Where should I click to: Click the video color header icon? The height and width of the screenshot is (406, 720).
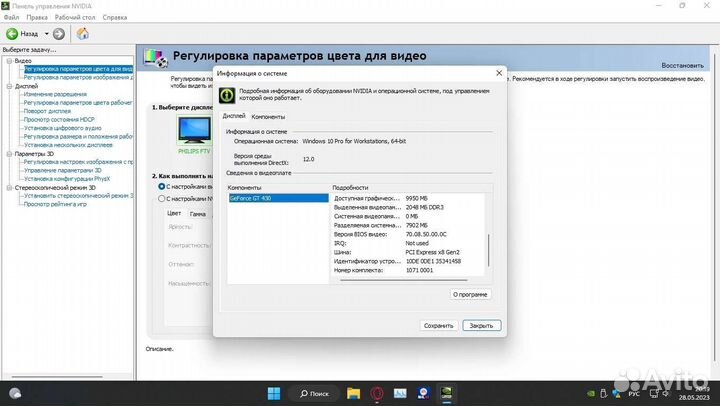pos(156,57)
